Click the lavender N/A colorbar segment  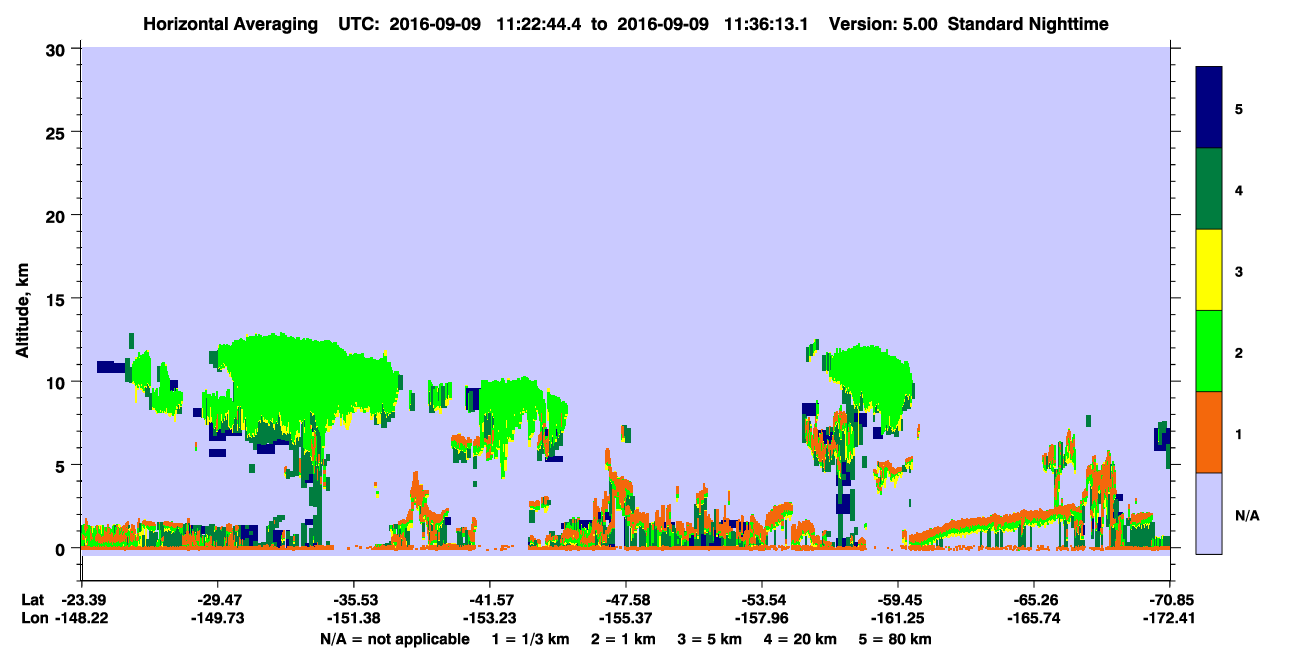[1209, 513]
